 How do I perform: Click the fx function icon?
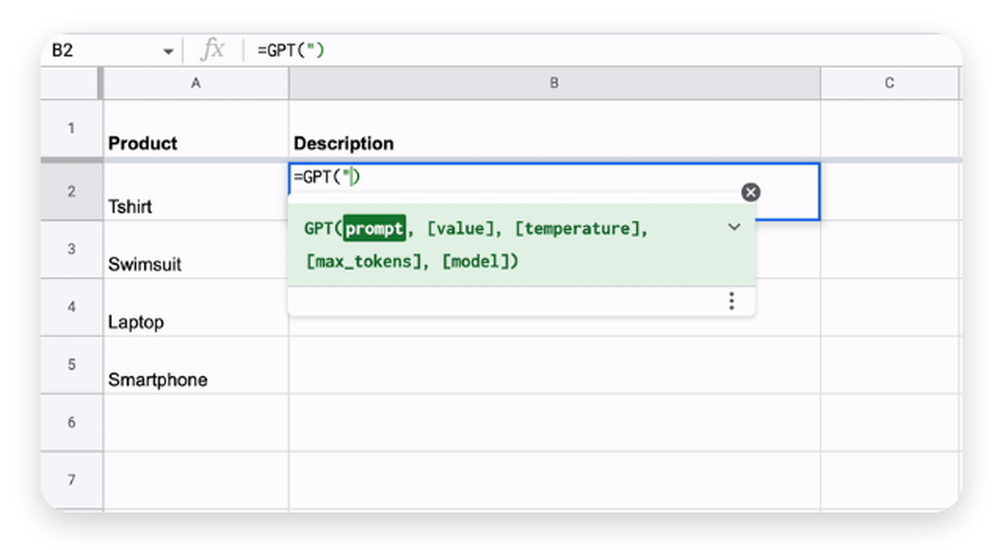click(x=212, y=50)
